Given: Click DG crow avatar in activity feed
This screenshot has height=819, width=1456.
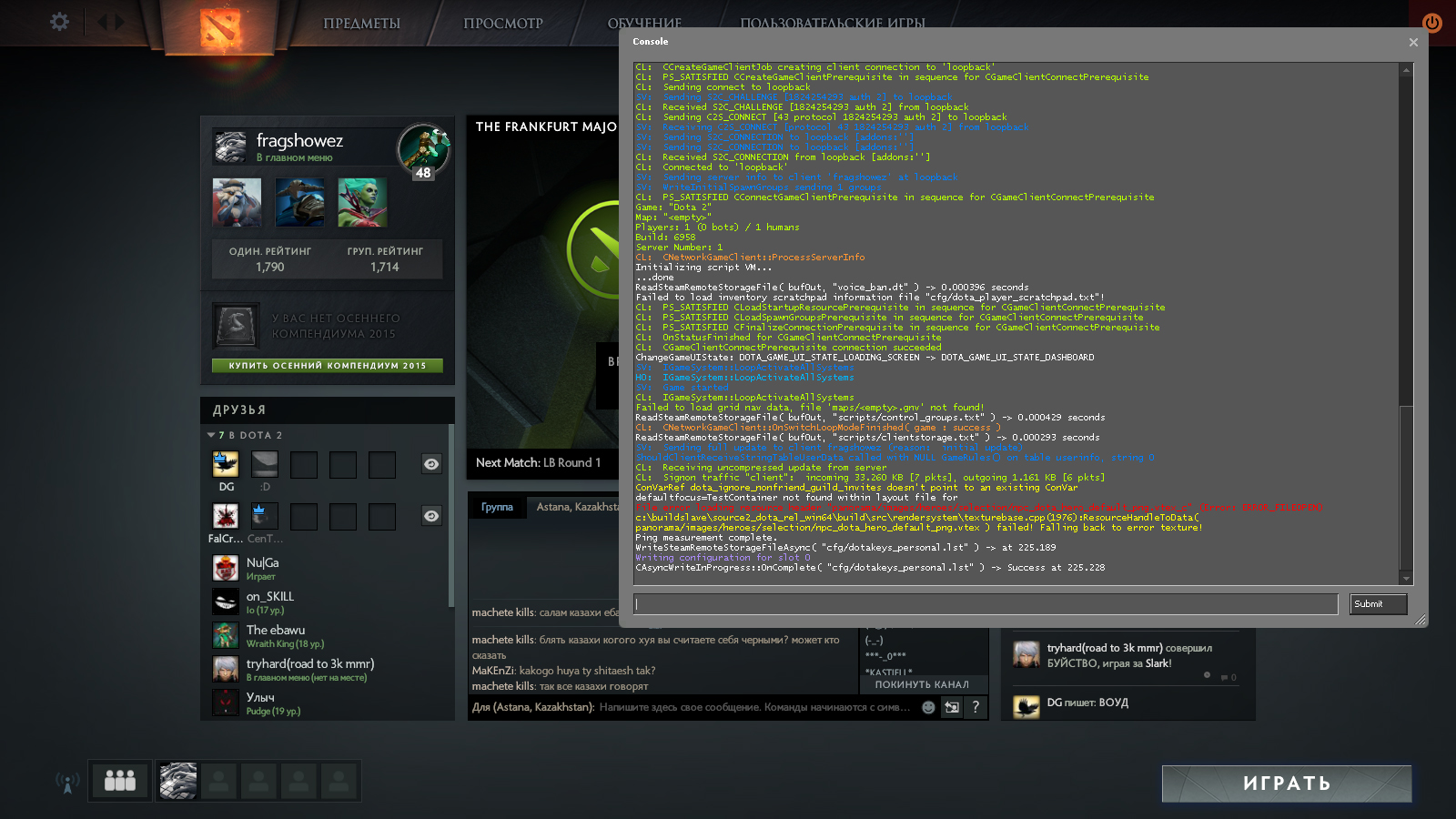Looking at the screenshot, I should point(1026,705).
